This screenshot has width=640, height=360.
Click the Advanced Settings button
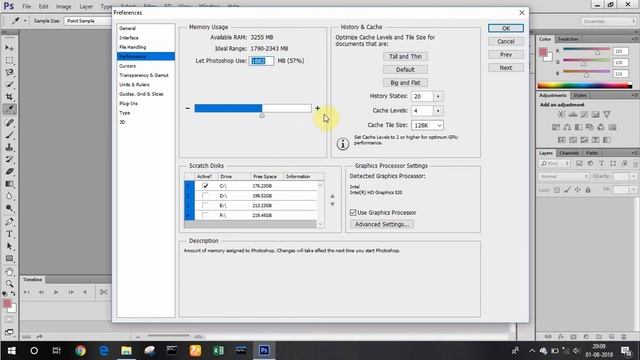pos(382,224)
